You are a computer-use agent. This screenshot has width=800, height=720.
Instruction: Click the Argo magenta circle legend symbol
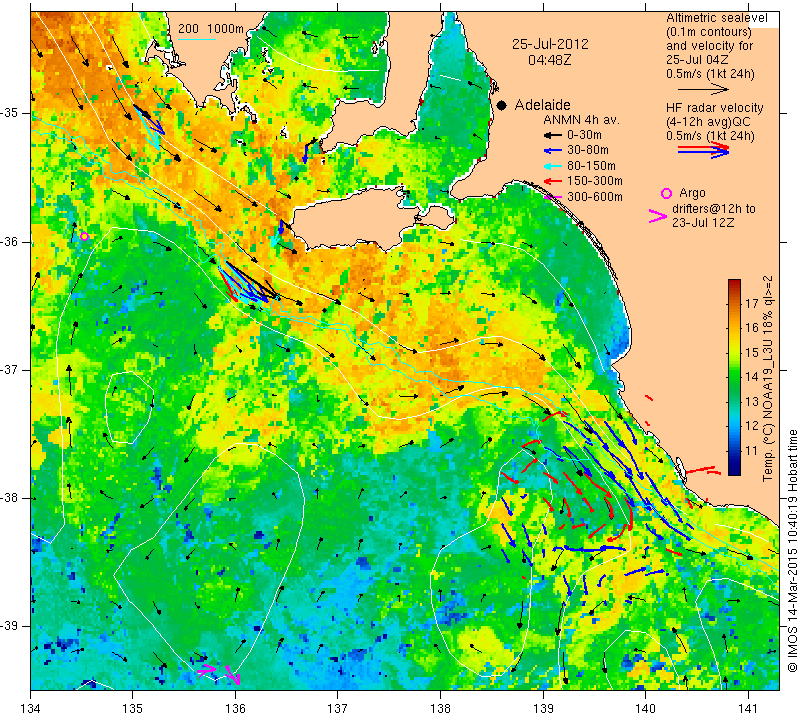666,193
